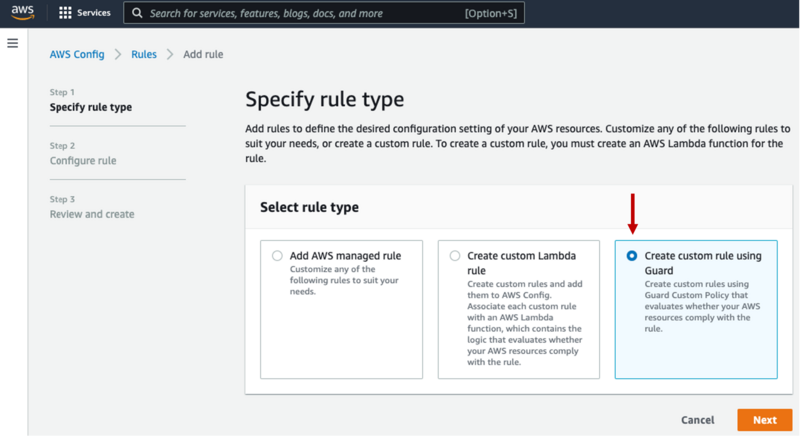
Task: Click the AWS logo icon
Action: (x=23, y=14)
